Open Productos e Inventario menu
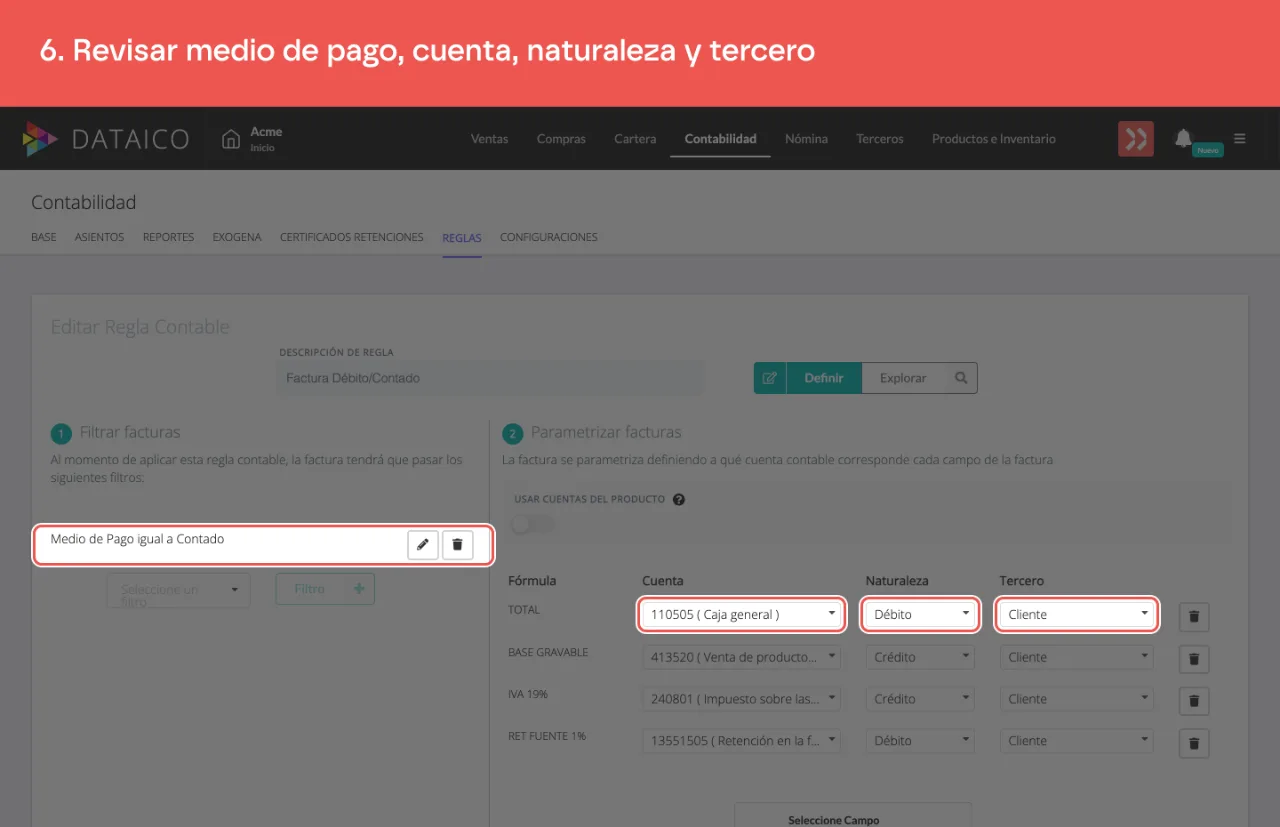The height and width of the screenshot is (827, 1280). [x=994, y=139]
